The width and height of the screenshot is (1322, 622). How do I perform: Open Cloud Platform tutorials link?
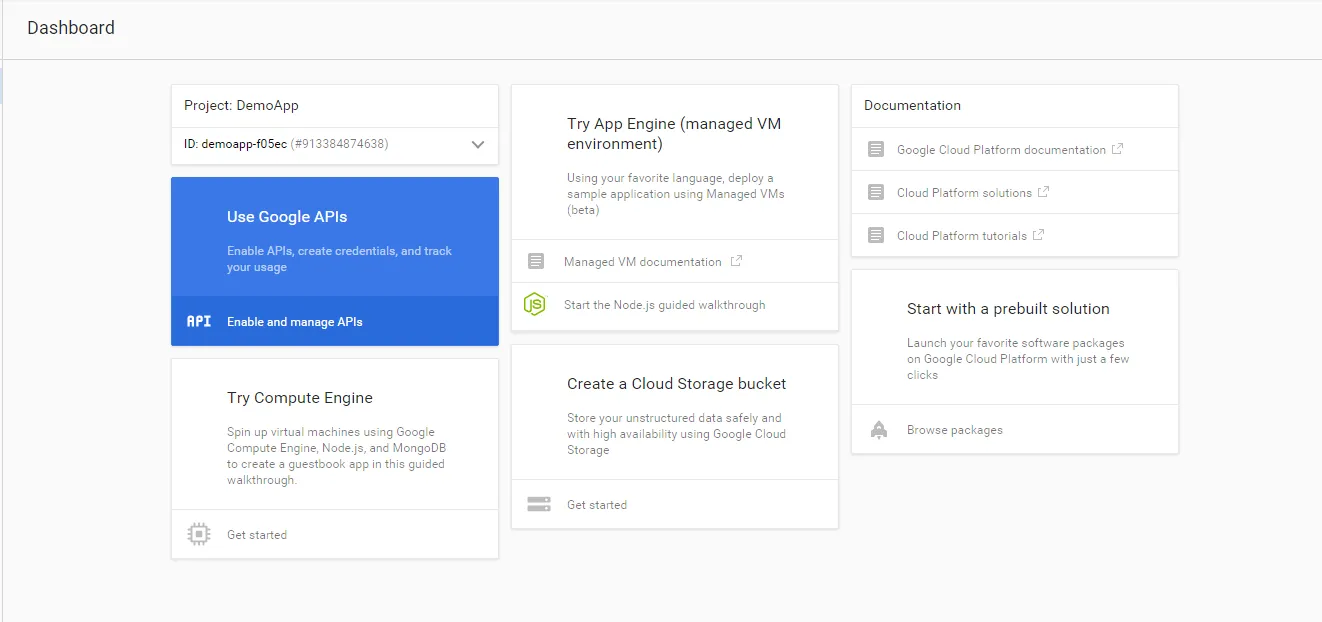coord(962,236)
